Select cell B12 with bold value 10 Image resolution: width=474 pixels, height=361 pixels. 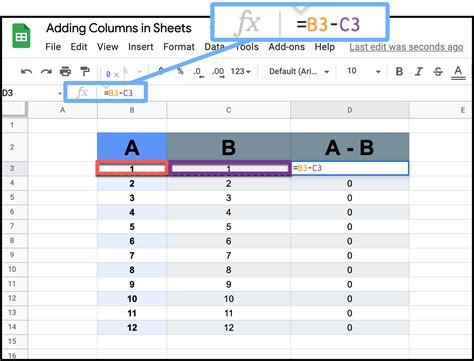[x=132, y=299]
